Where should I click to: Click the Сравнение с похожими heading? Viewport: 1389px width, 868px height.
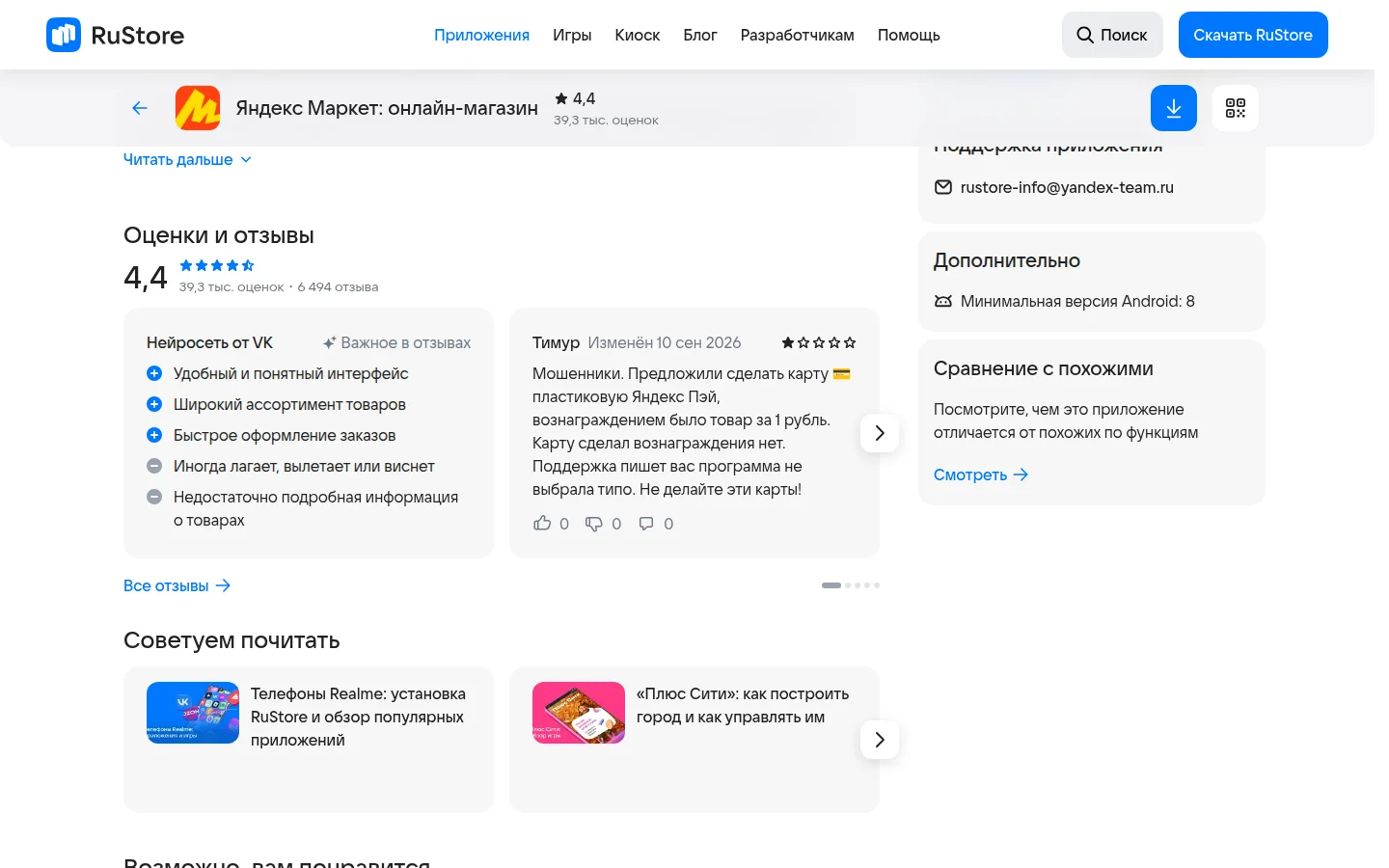tap(1044, 368)
